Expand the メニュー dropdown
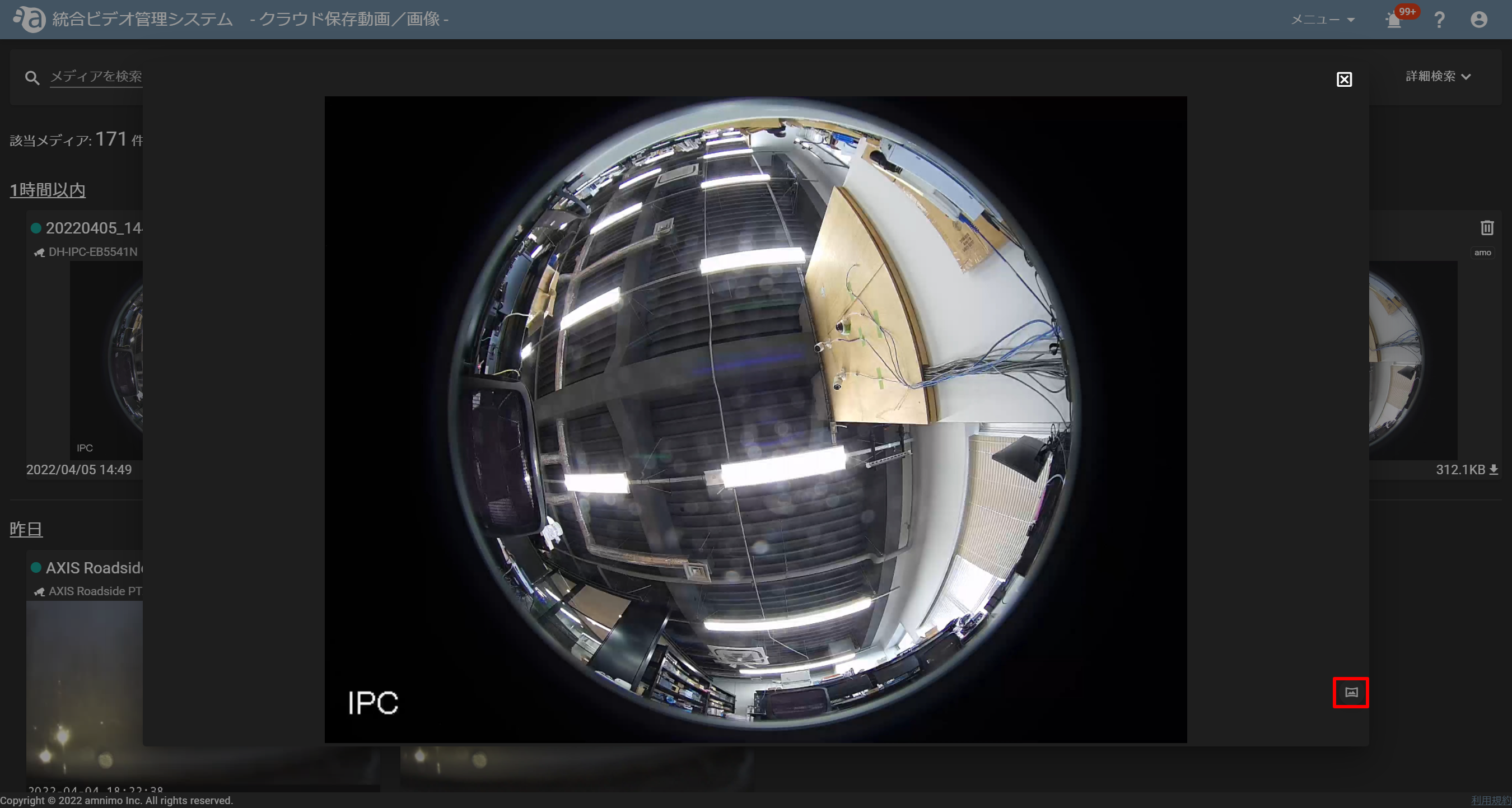 click(x=1322, y=20)
